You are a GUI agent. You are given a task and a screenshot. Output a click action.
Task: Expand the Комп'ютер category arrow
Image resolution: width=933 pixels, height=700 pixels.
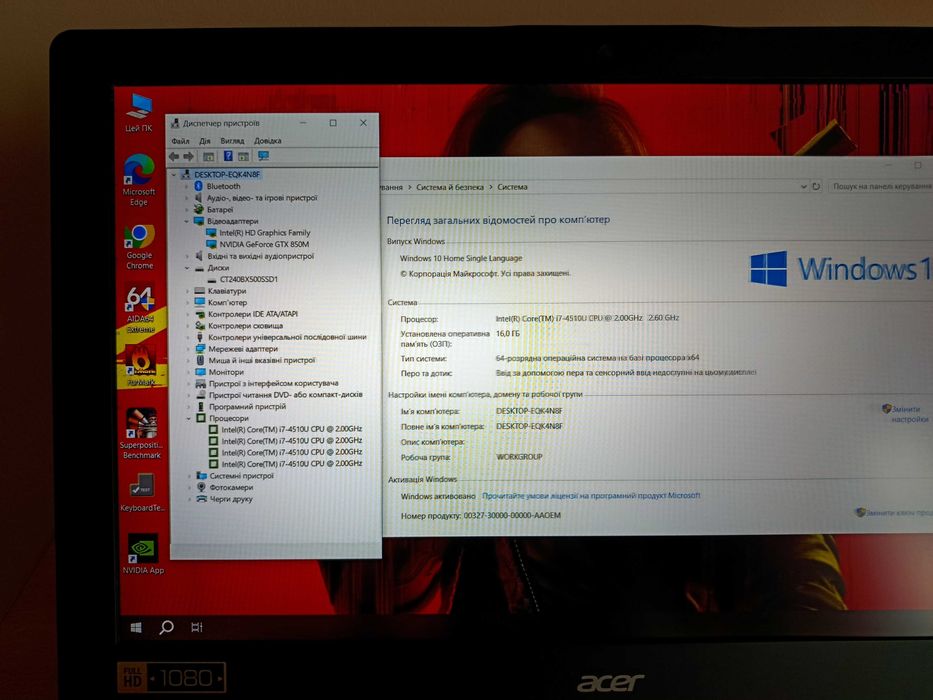(x=187, y=302)
